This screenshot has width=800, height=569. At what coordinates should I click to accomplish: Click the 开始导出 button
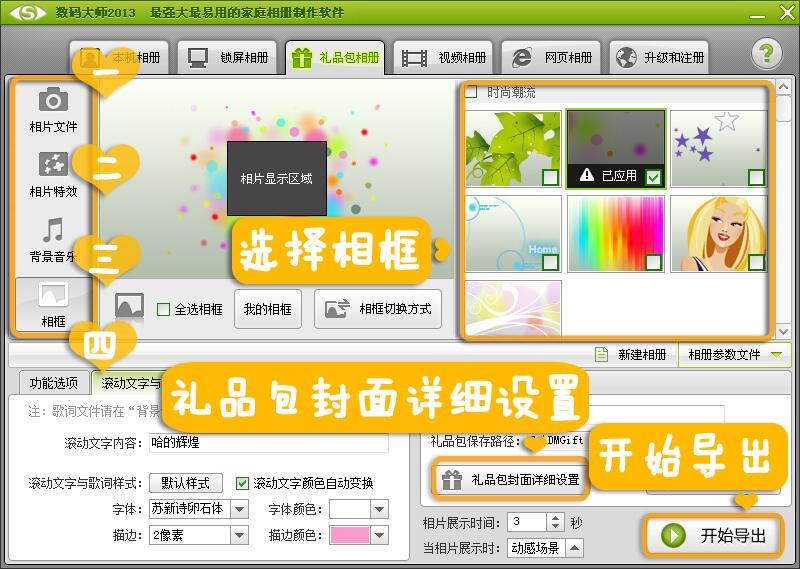713,535
